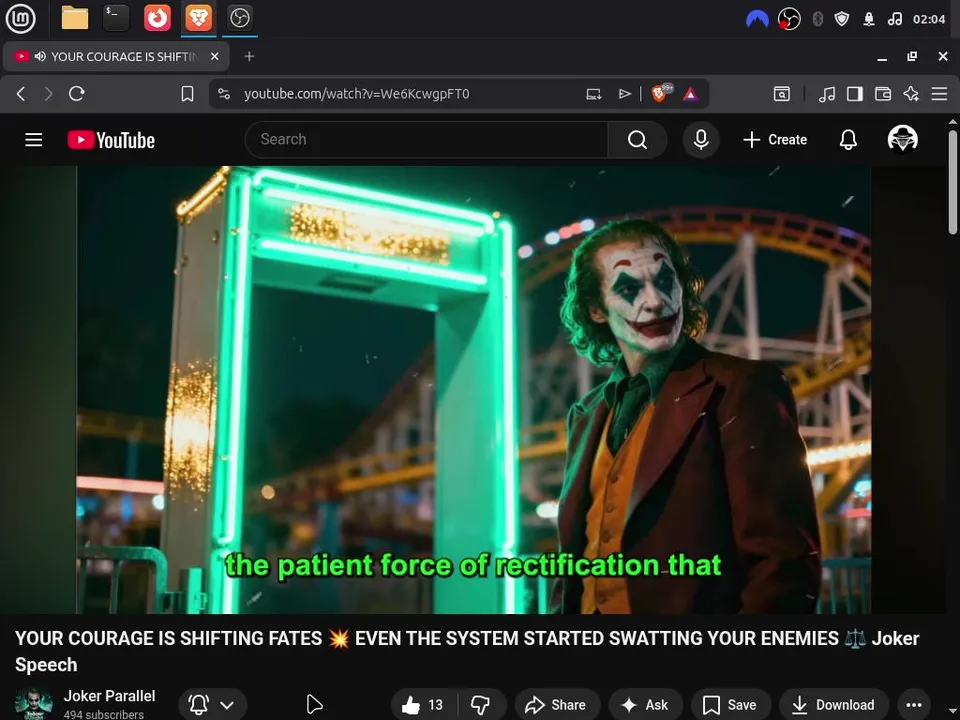Like the video
The width and height of the screenshot is (960, 720).
click(424, 705)
